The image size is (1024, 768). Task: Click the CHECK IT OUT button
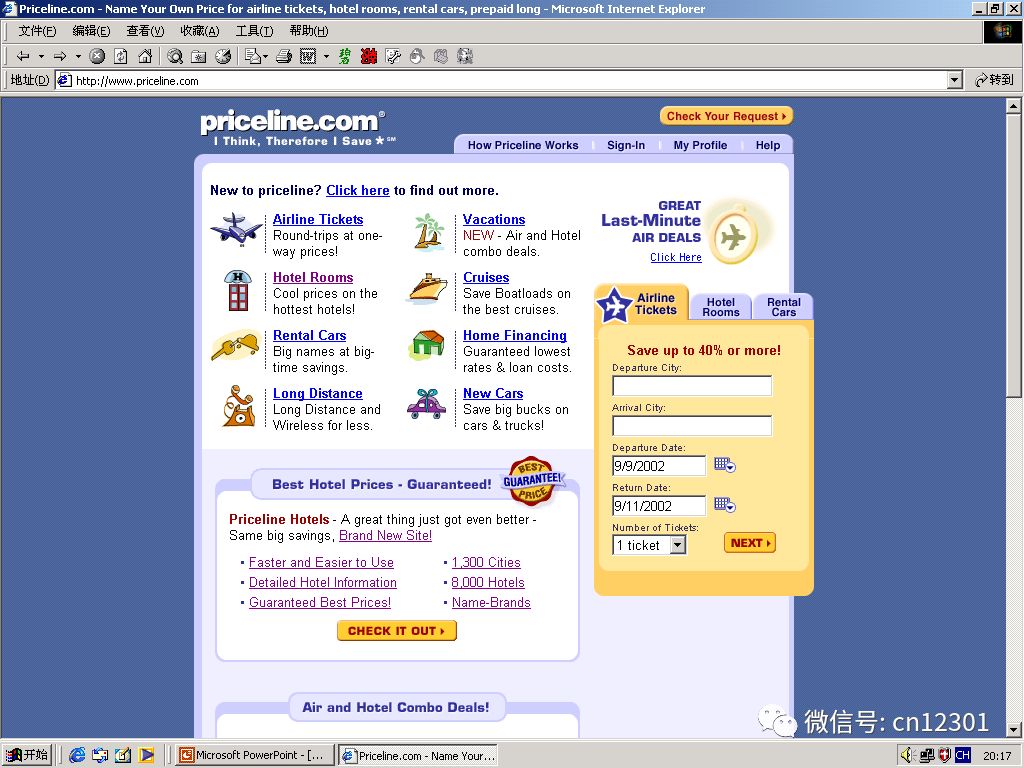[396, 630]
